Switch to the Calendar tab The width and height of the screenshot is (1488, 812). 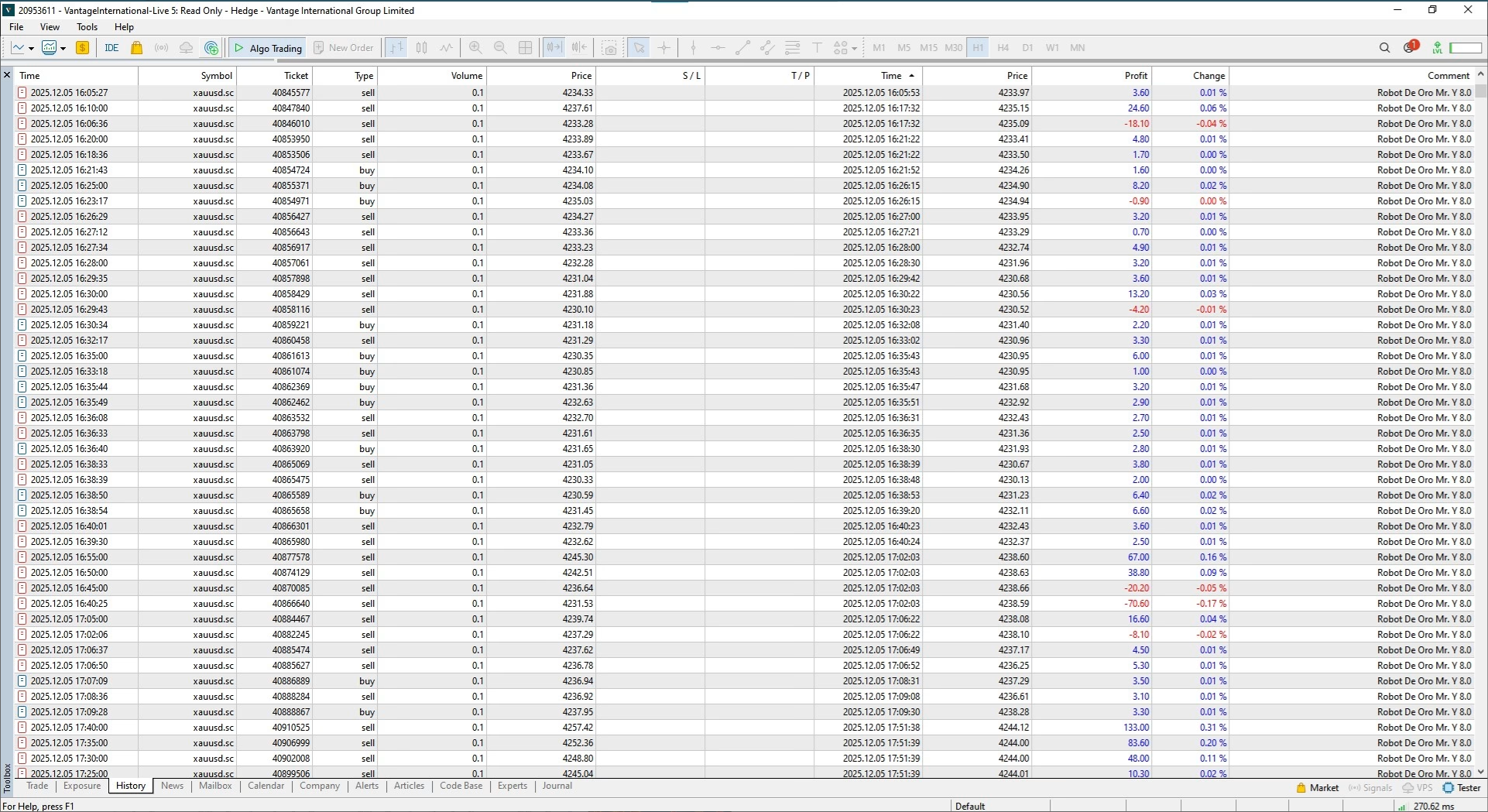pyautogui.click(x=266, y=786)
